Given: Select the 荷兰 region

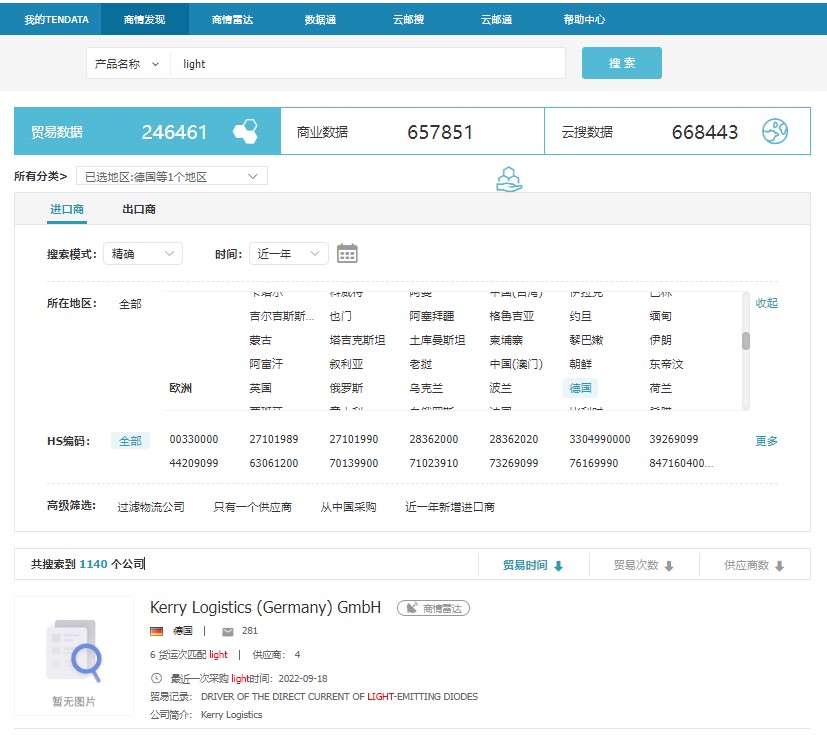Looking at the screenshot, I should (660, 389).
